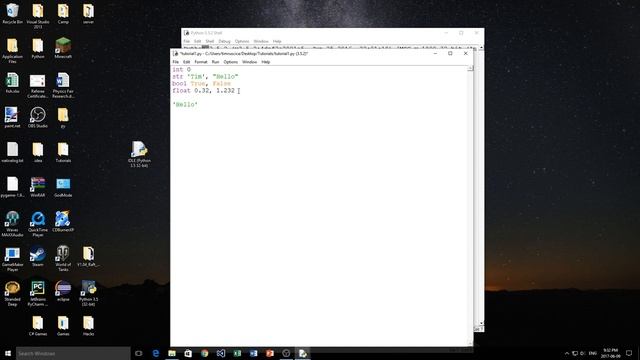This screenshot has width=640, height=360.
Task: Click the 'int 0' line in the editor
Action: [x=182, y=70]
